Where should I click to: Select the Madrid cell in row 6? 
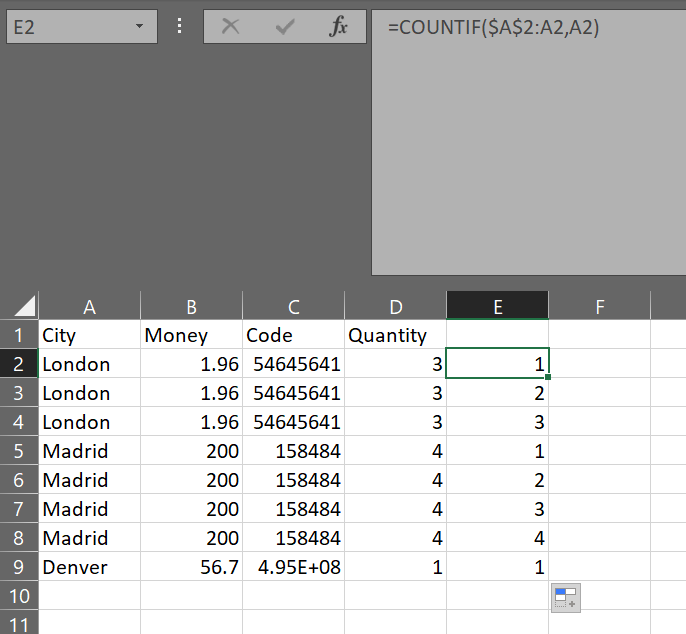(90, 480)
